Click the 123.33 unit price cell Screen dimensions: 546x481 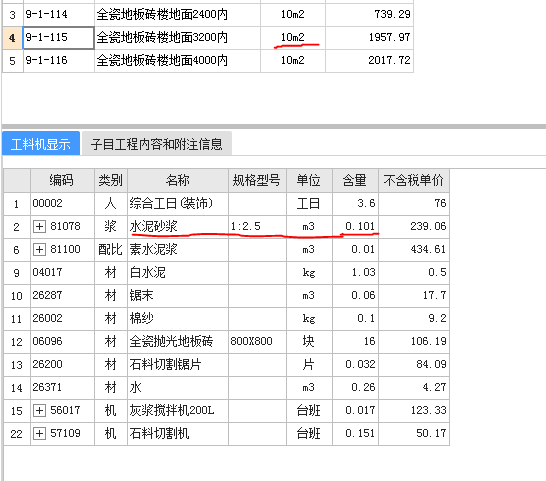coord(414,411)
